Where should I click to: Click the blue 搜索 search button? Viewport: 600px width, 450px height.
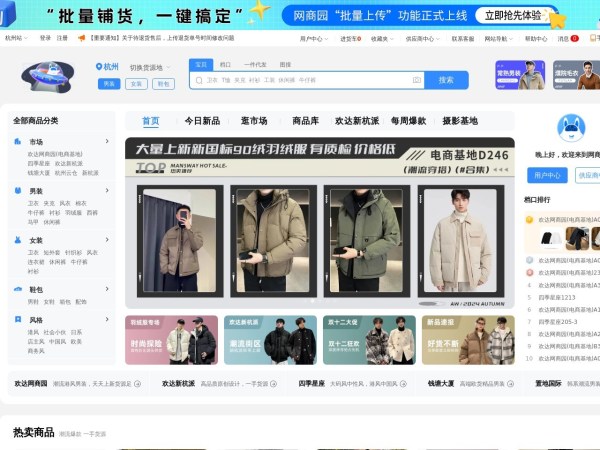[x=446, y=80]
